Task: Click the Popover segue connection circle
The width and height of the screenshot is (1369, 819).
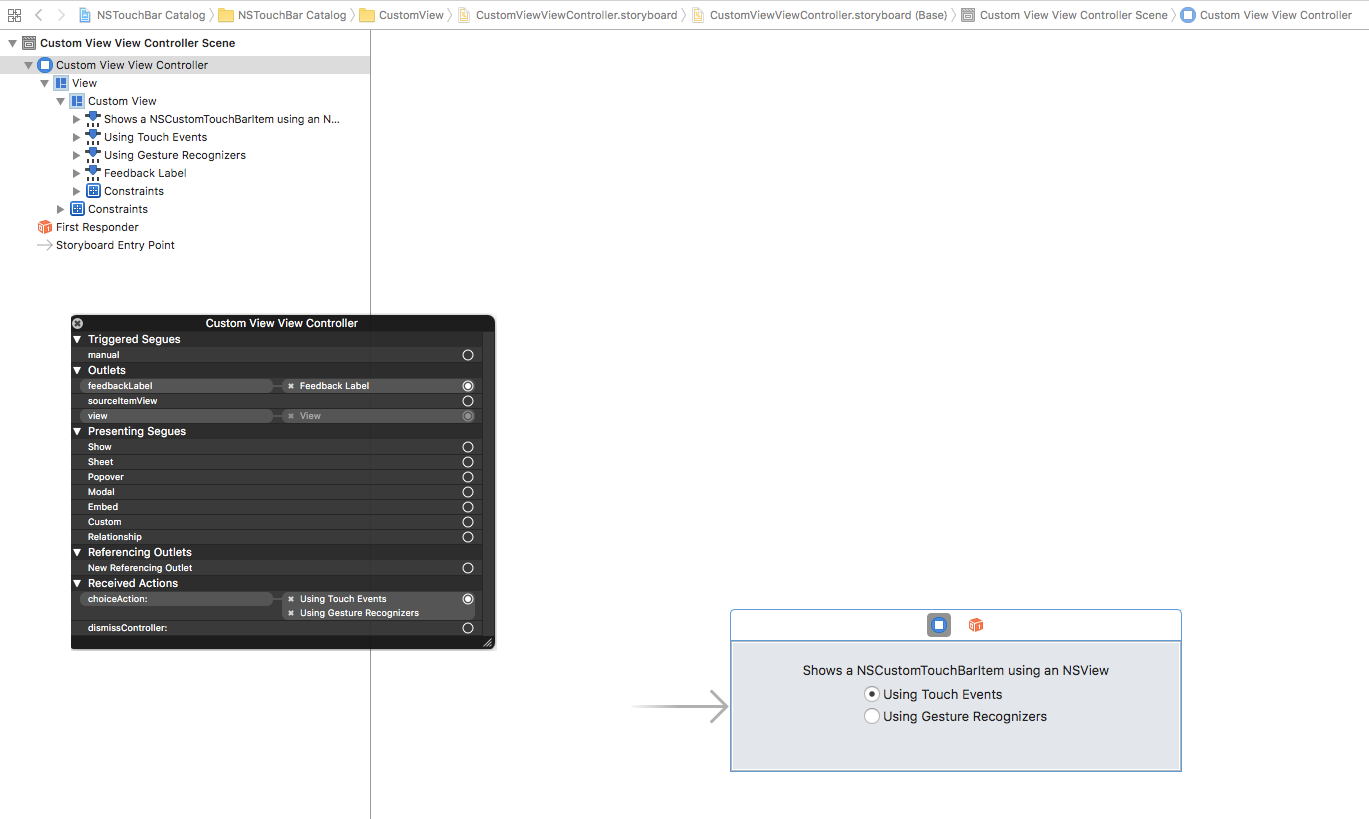Action: (x=468, y=477)
